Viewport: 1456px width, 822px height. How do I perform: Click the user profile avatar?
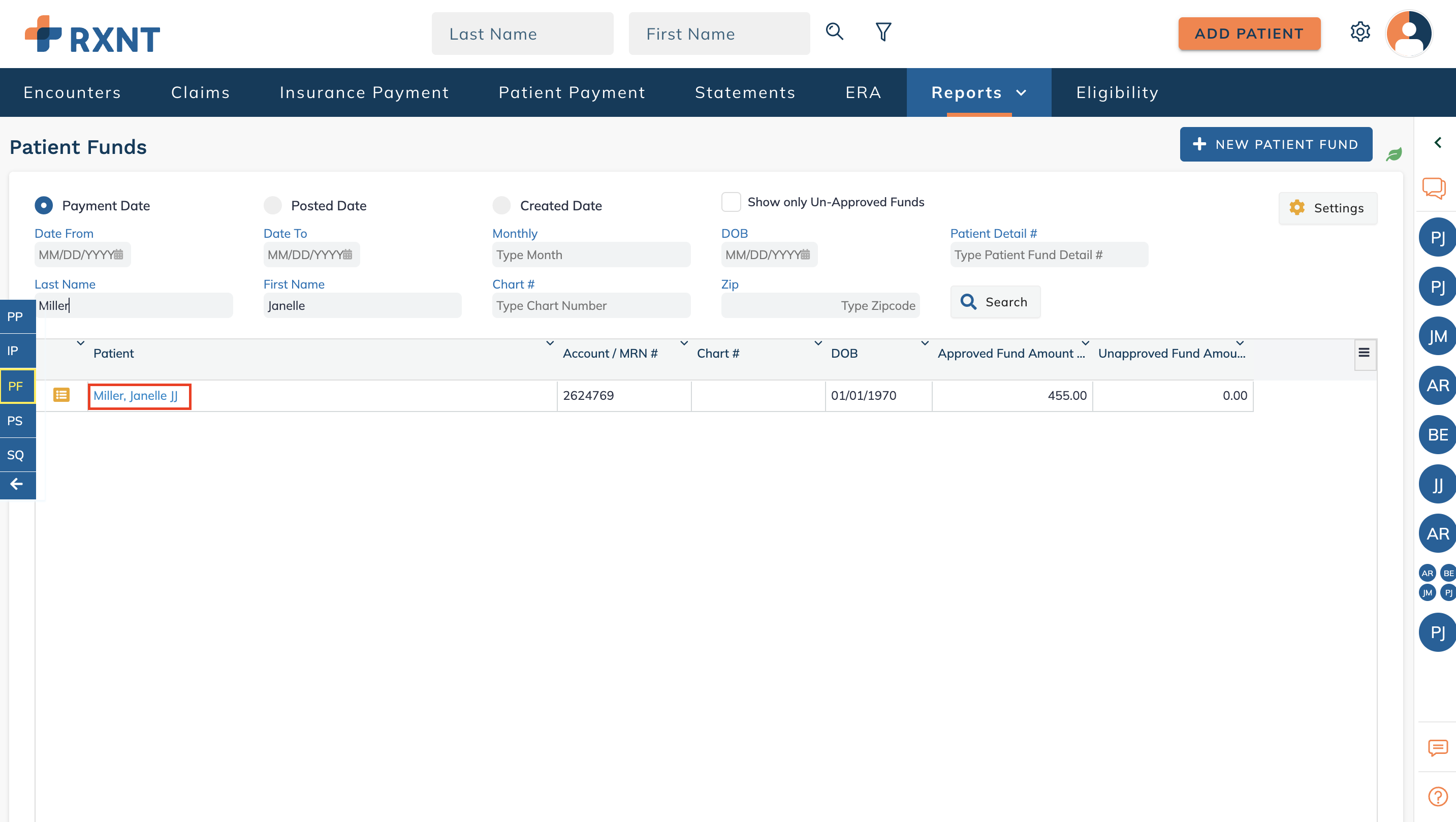[x=1409, y=34]
